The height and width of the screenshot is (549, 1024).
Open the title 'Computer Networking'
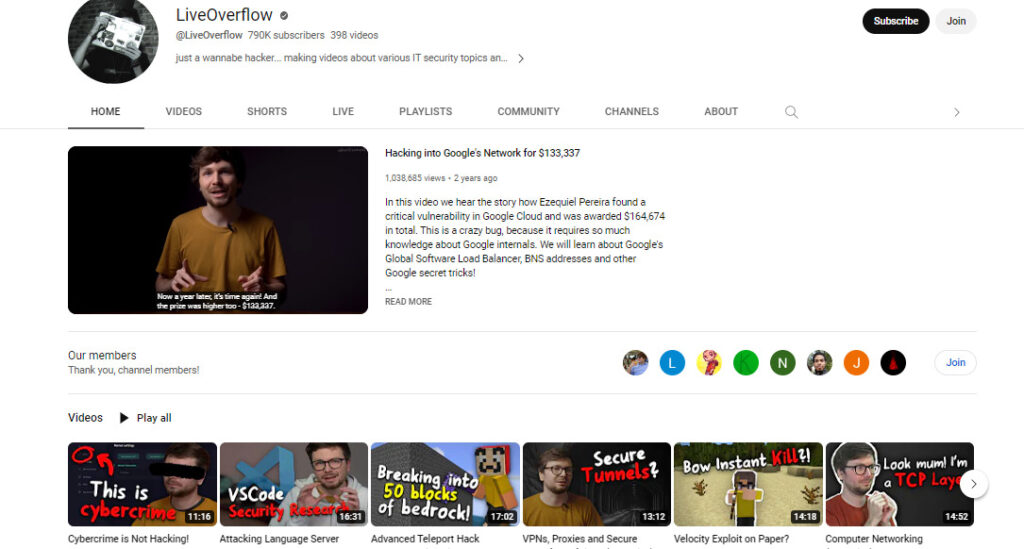874,539
